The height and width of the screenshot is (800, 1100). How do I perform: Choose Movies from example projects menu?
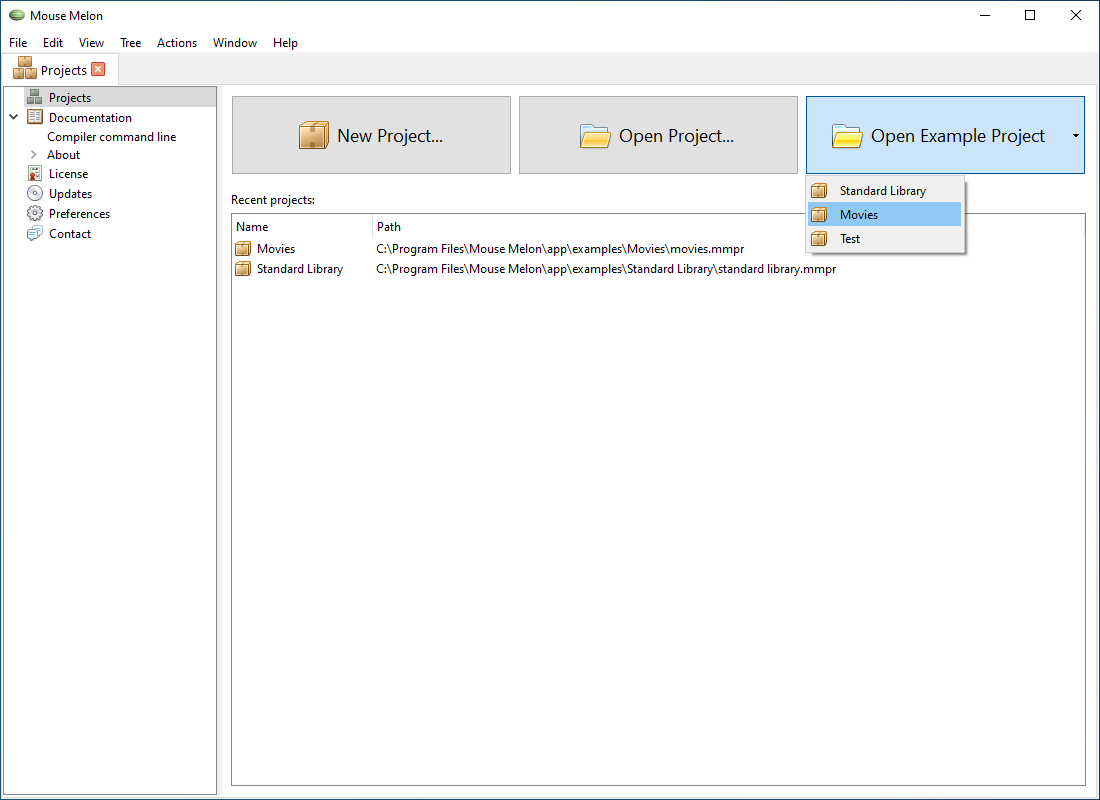(885, 215)
